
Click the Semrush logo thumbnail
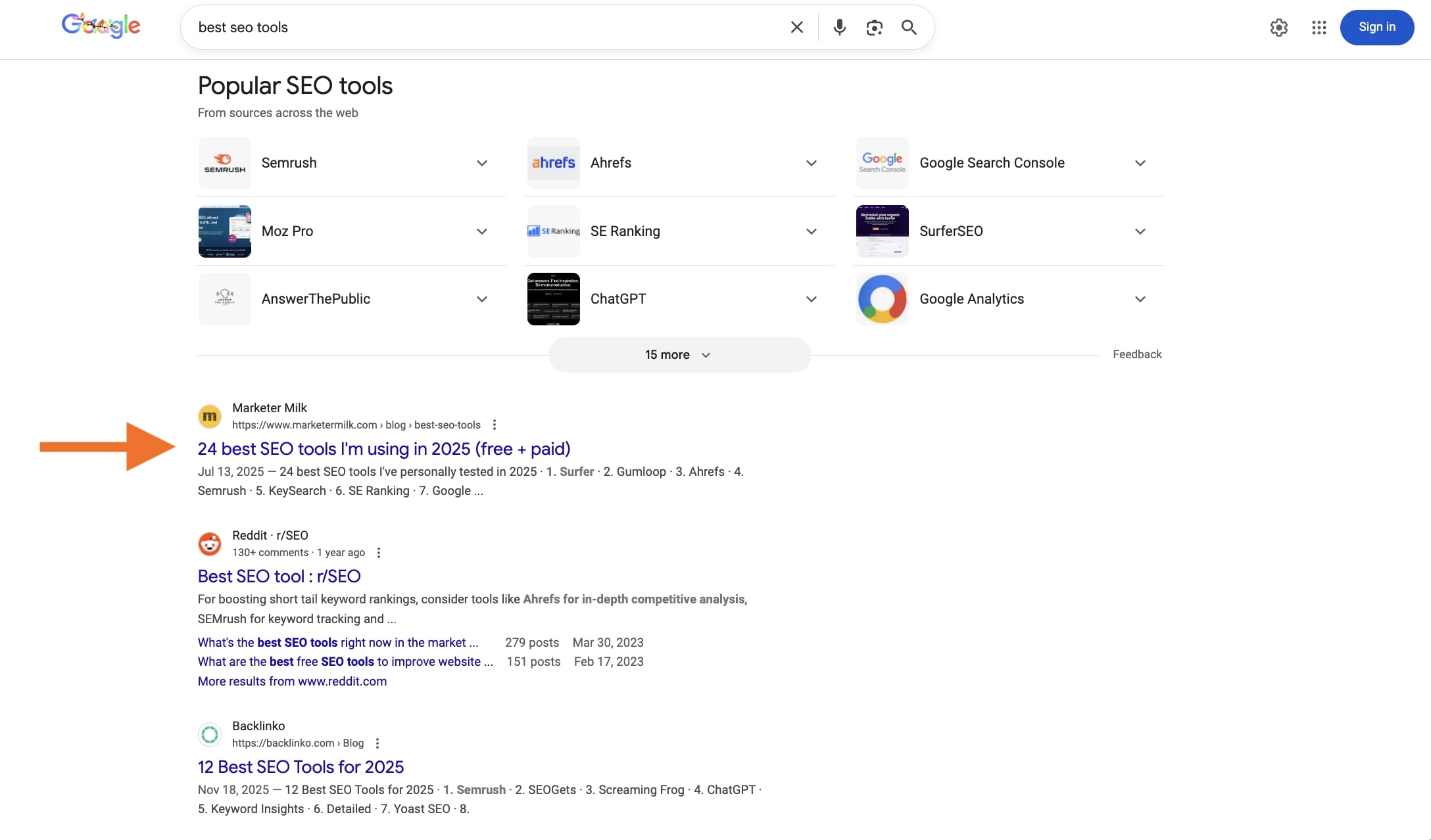coord(224,162)
